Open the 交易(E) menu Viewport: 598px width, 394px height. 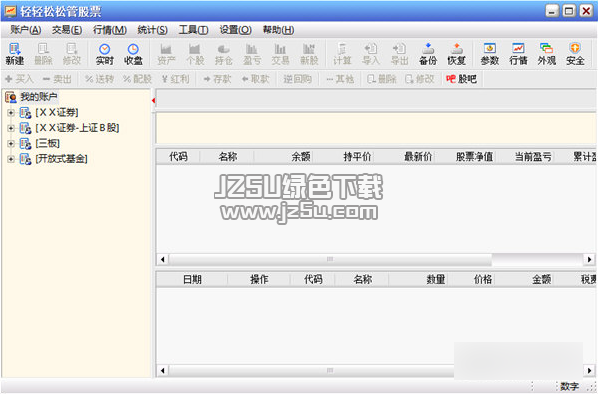tap(67, 30)
